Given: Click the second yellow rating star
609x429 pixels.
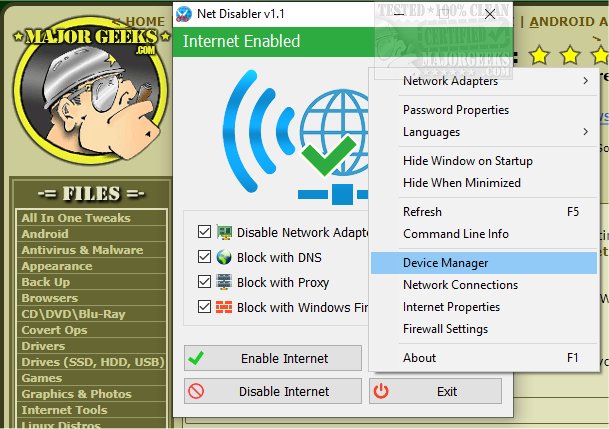Looking at the screenshot, I should [570, 55].
